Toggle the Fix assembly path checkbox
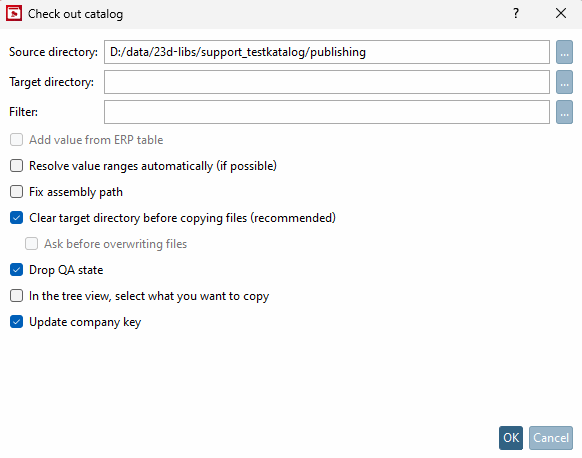Viewport: 582px width, 458px height. click(16, 192)
